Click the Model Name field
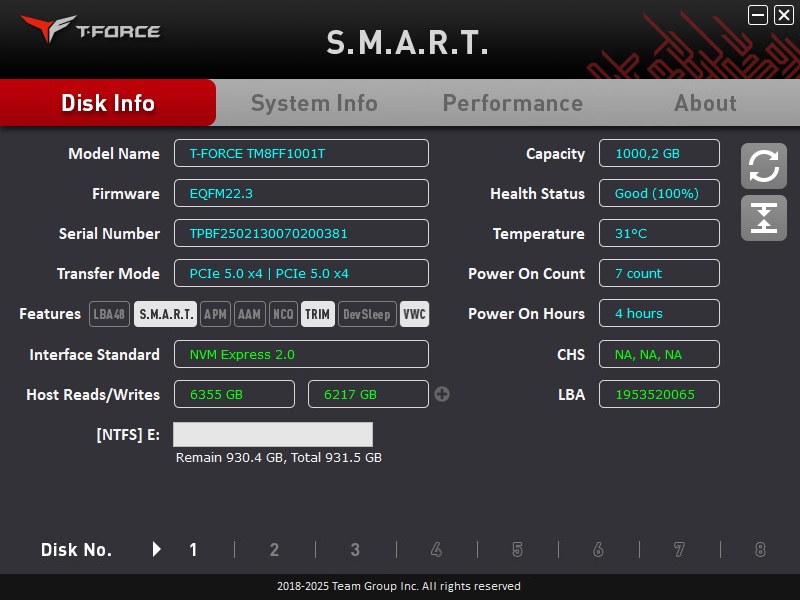 click(x=301, y=153)
